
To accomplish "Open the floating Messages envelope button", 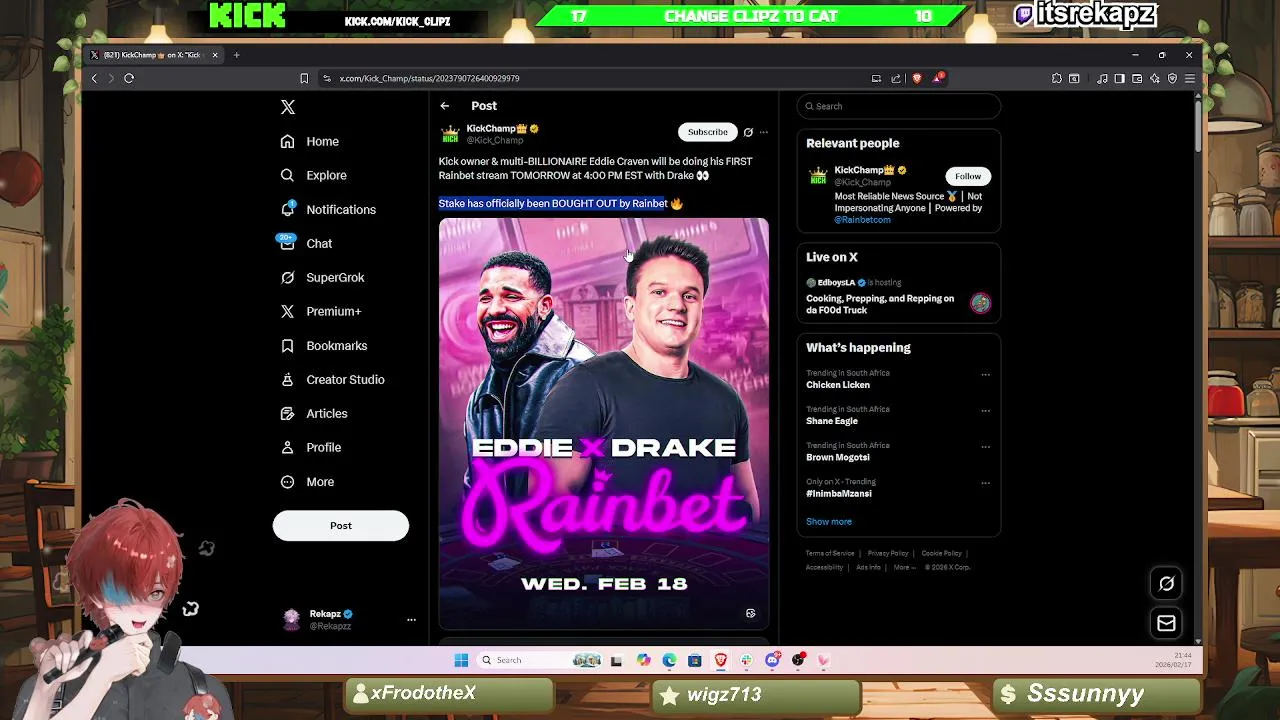I will 1166,624.
